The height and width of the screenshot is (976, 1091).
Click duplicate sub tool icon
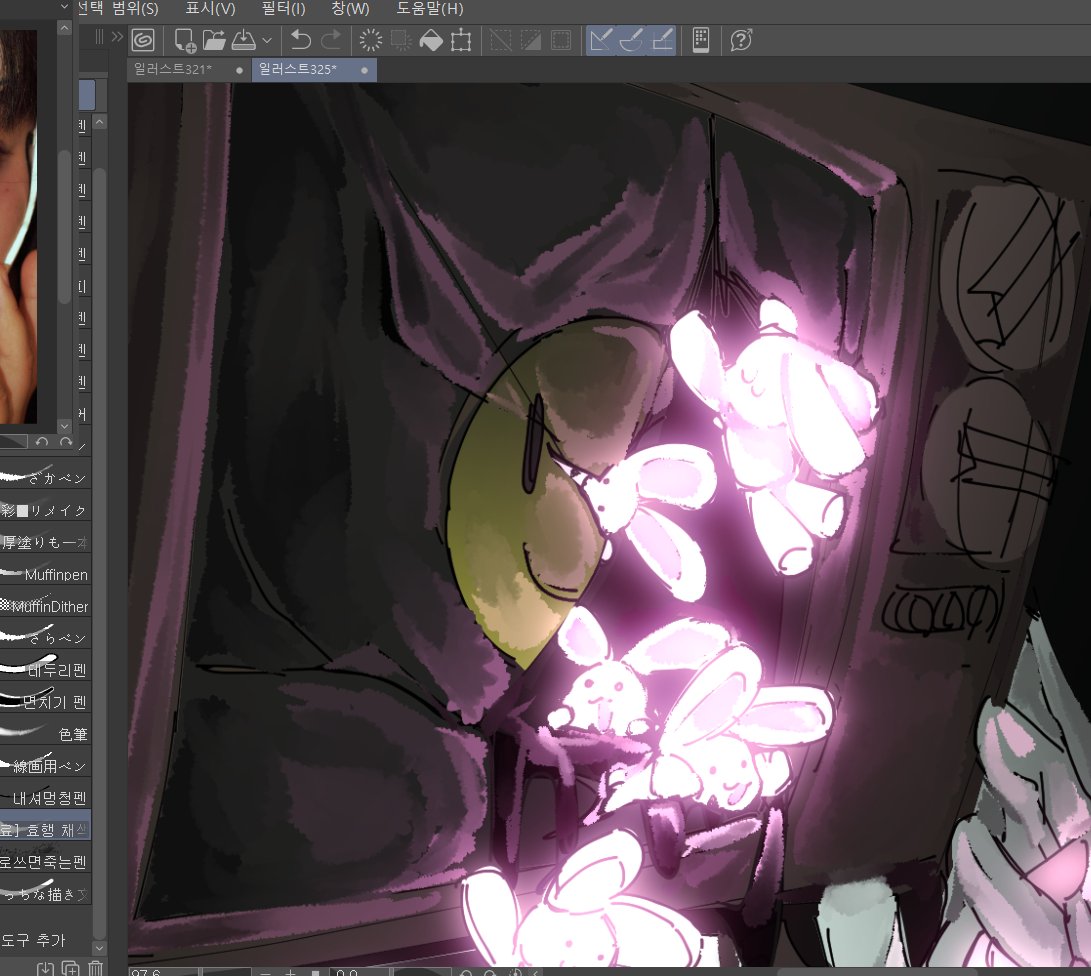click(x=70, y=968)
